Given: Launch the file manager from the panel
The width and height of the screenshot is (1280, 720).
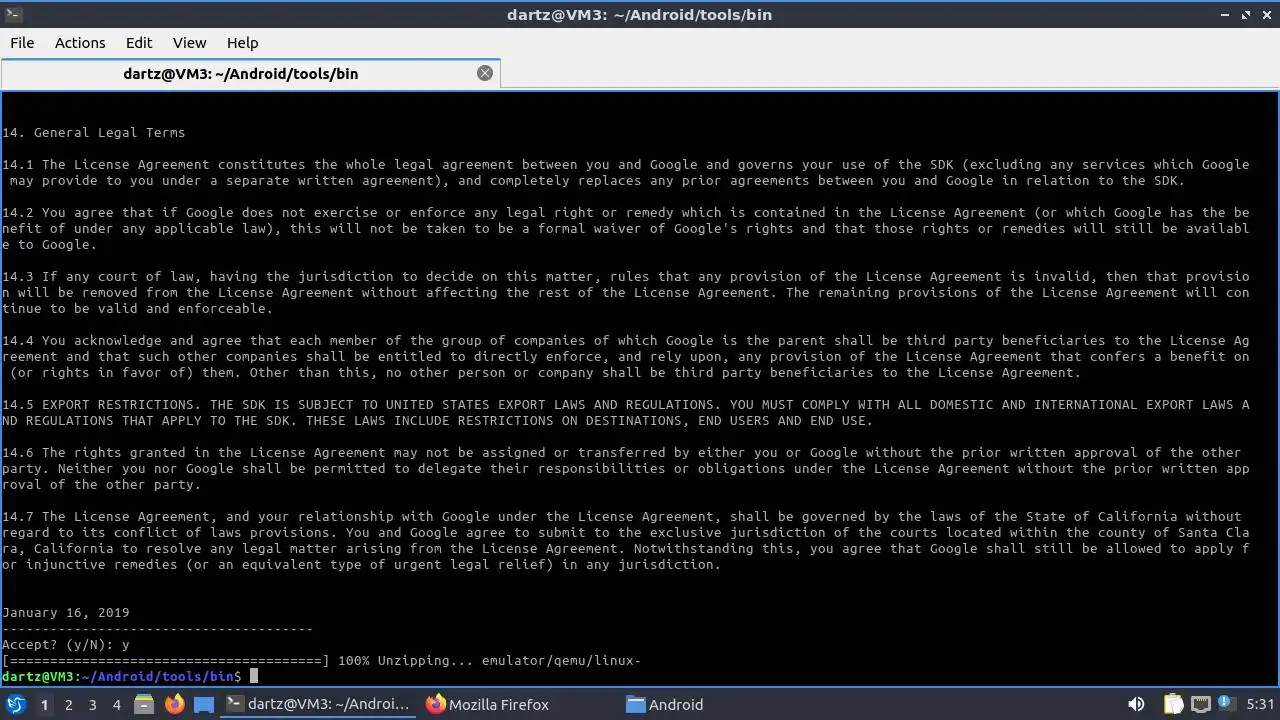Looking at the screenshot, I should [144, 704].
